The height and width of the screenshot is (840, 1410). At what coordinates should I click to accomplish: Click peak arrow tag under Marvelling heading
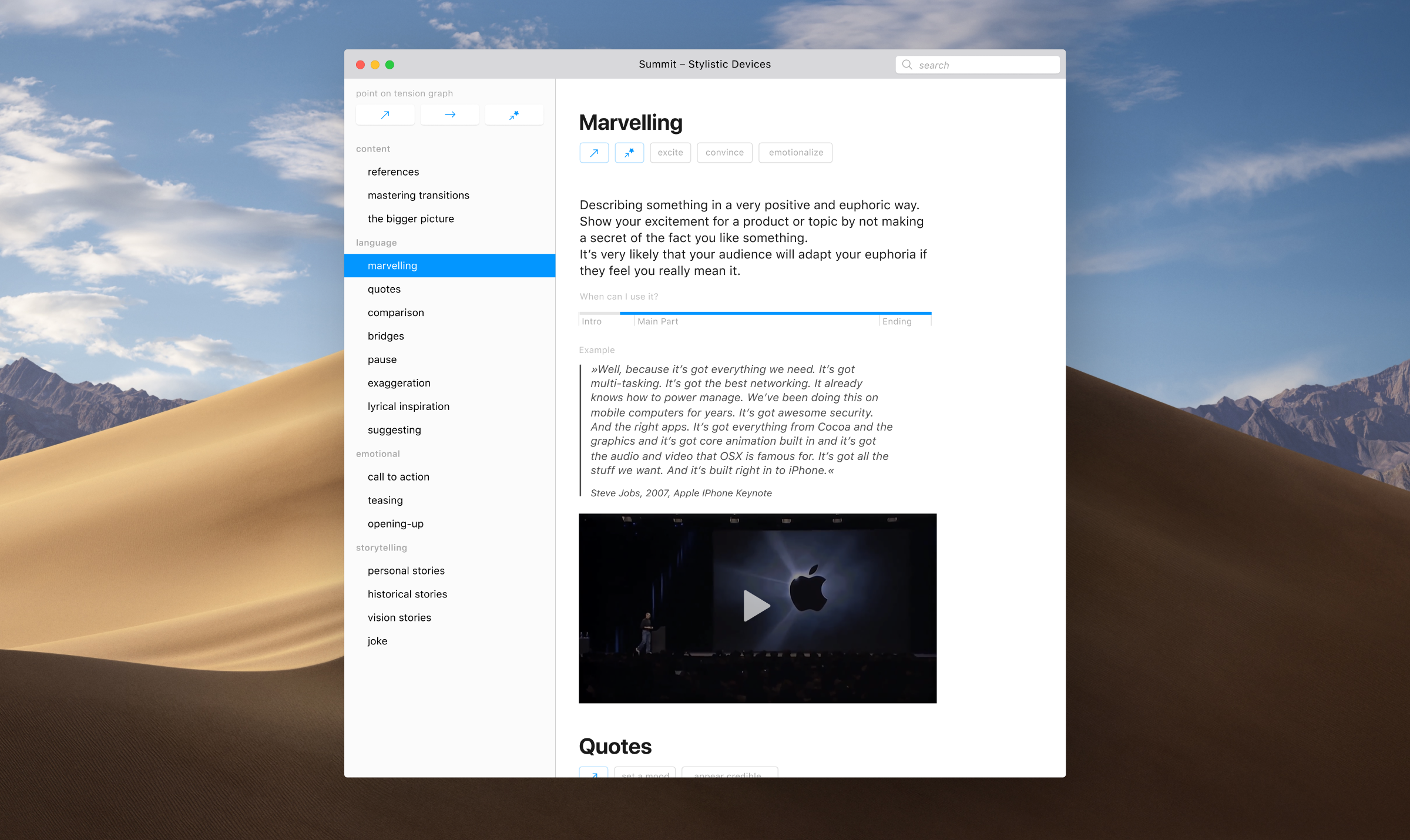click(x=629, y=153)
